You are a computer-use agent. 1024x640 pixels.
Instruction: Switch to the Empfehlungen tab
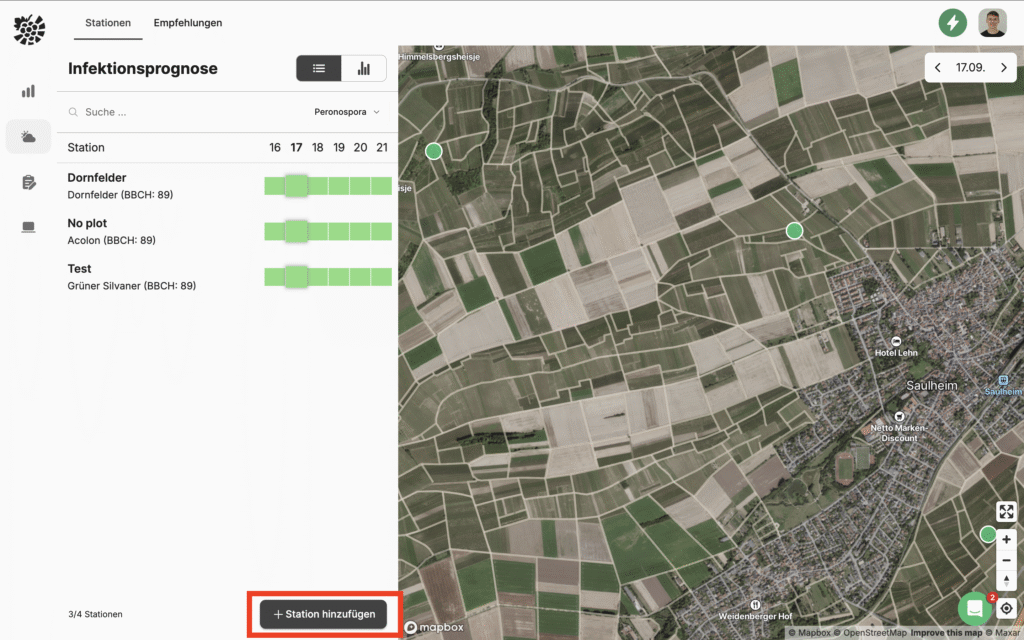188,22
